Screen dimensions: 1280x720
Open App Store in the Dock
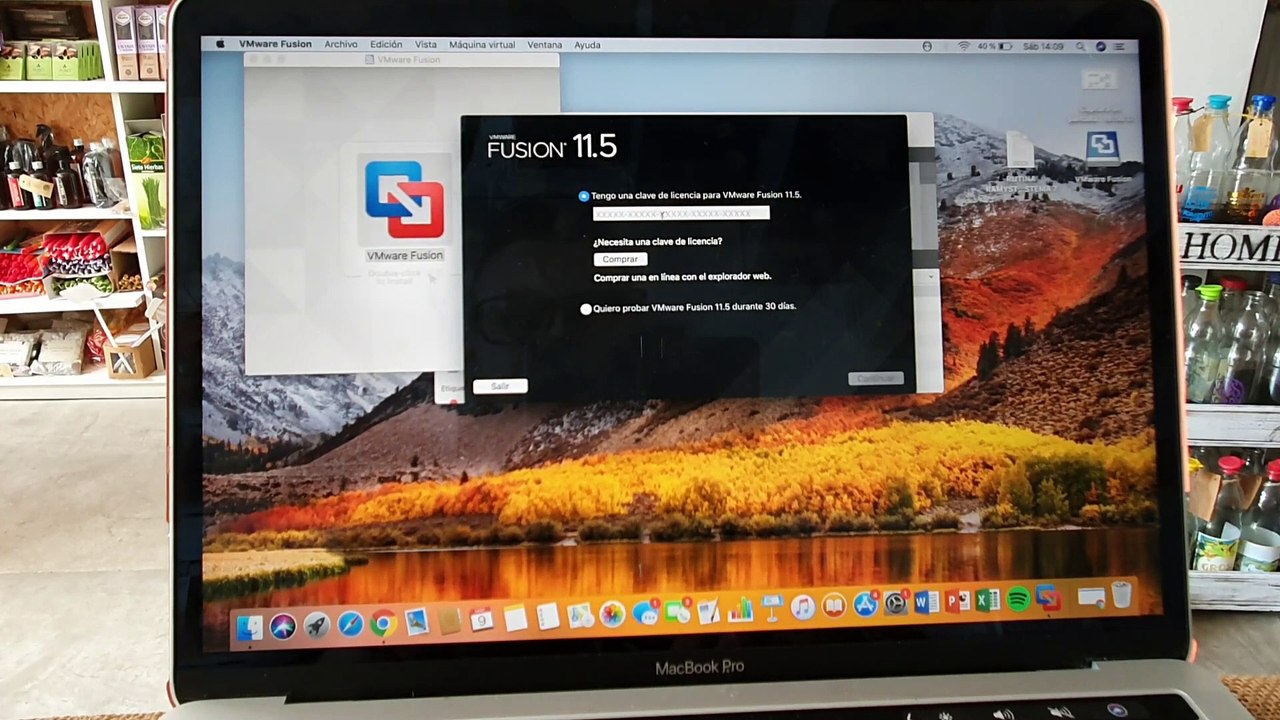(x=866, y=604)
